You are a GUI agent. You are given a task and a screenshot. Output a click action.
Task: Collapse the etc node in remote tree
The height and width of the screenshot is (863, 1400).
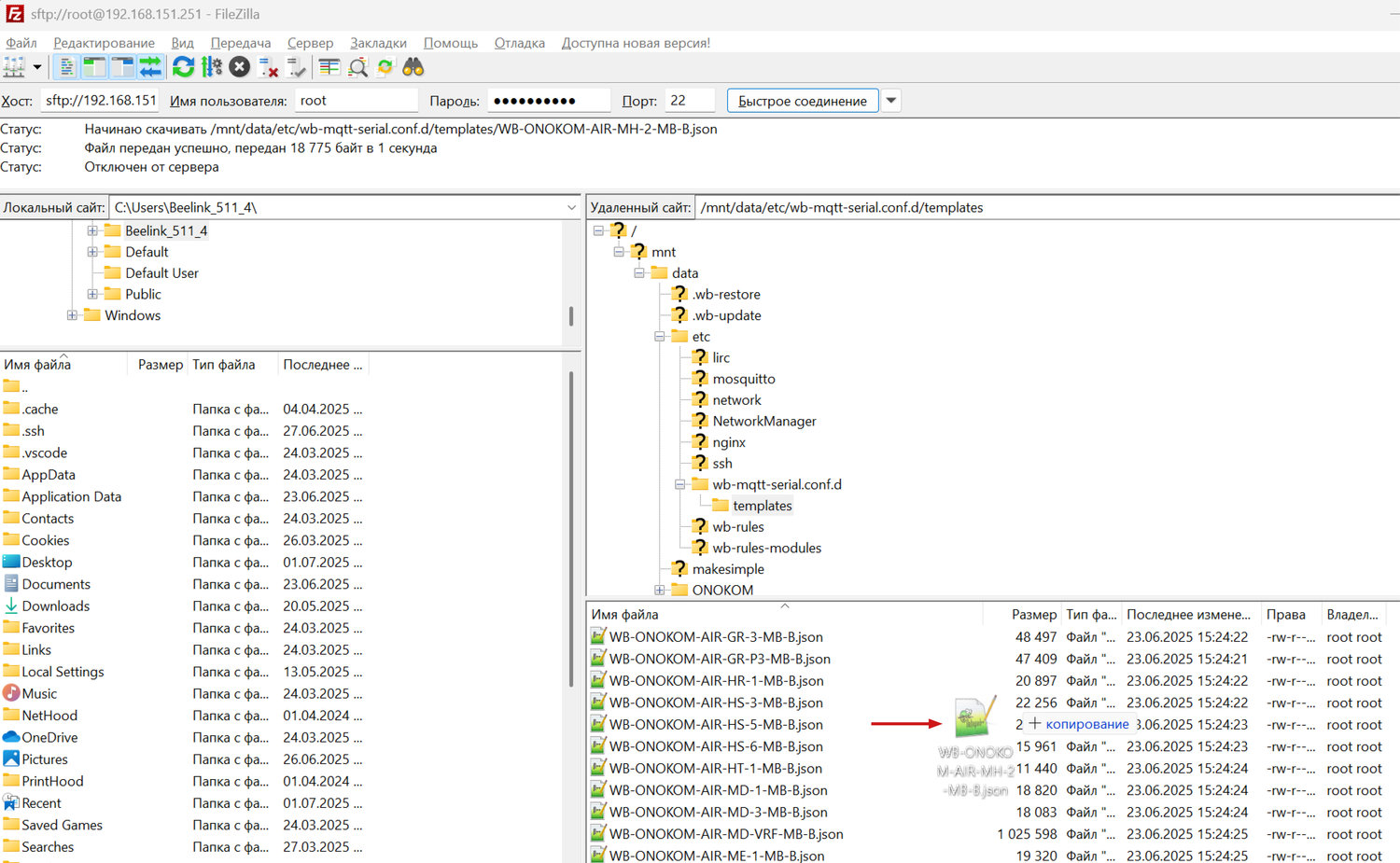pos(660,337)
